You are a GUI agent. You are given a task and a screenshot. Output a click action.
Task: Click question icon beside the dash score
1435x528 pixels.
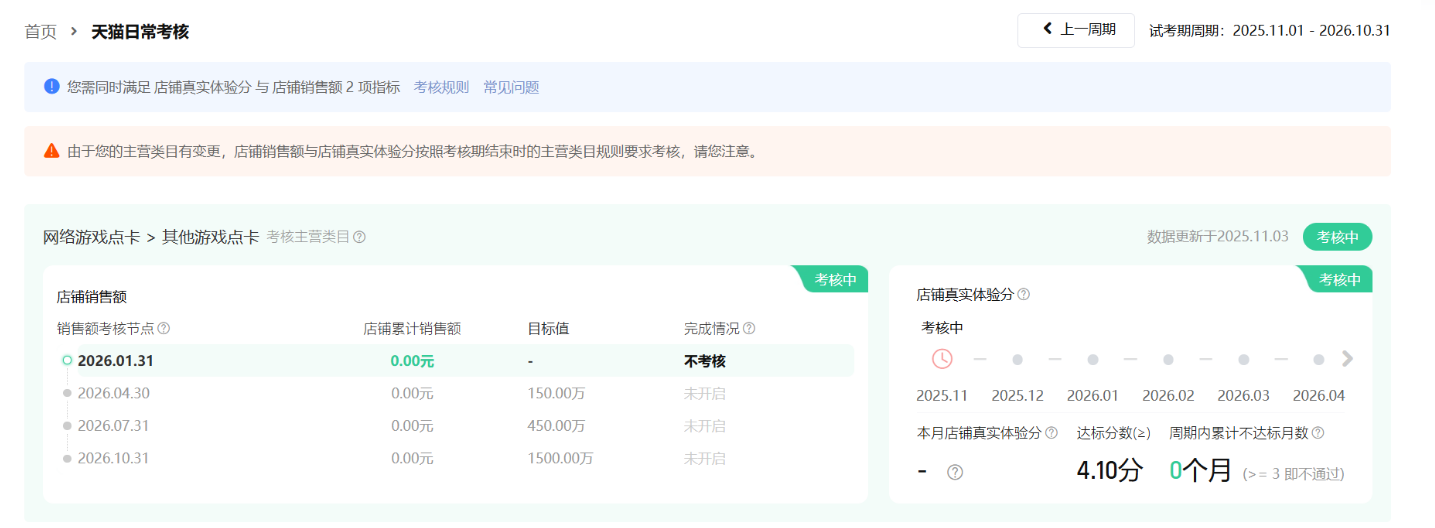[955, 472]
